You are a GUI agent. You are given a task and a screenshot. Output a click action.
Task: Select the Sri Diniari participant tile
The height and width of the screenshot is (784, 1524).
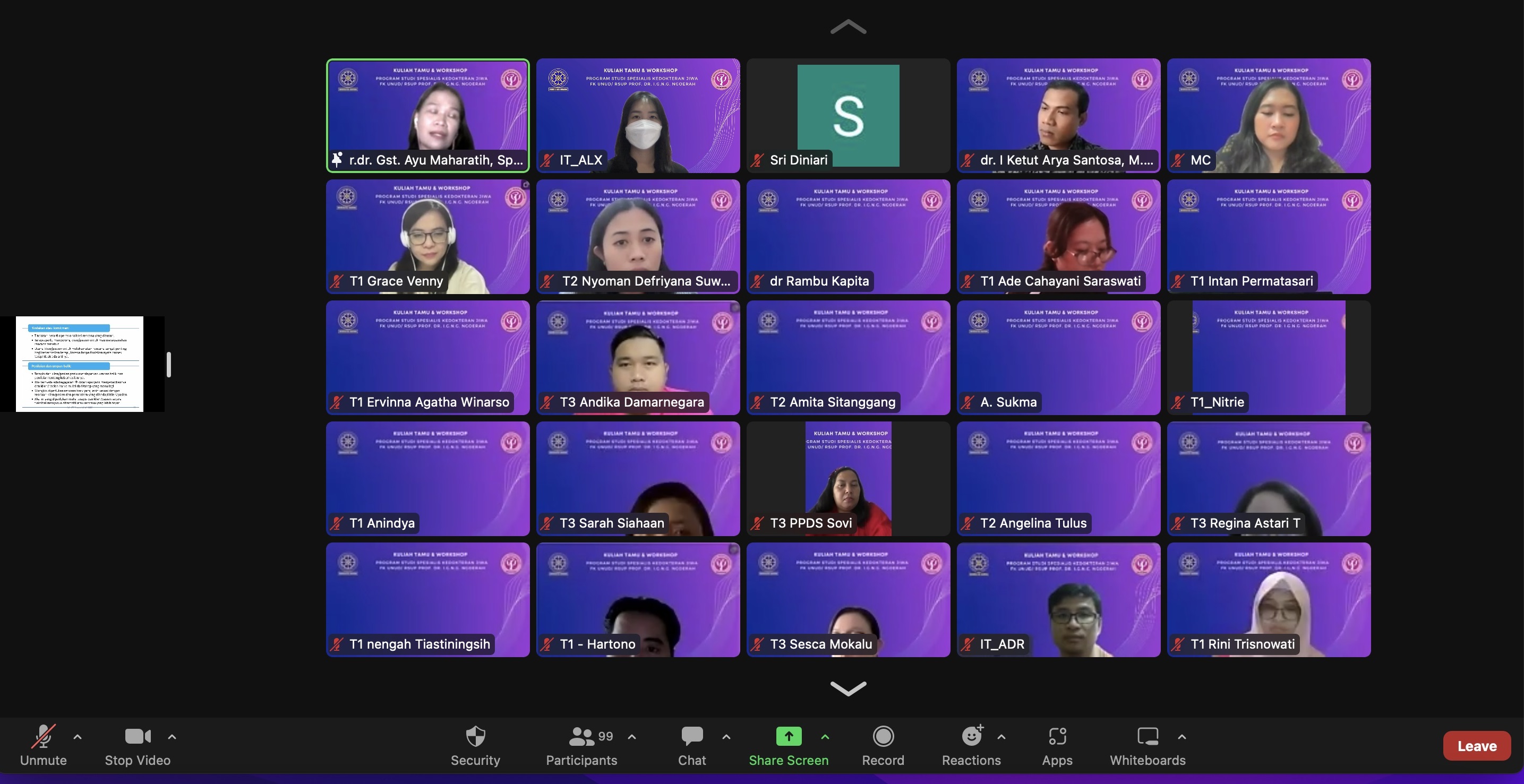click(x=848, y=115)
